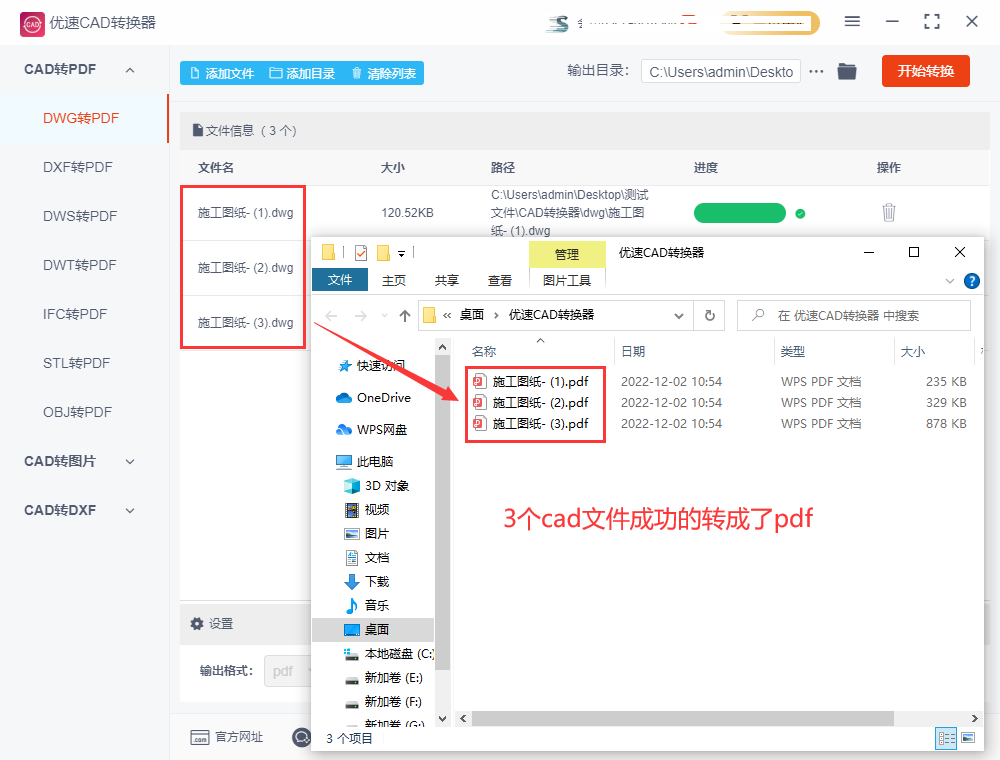
Task: Open 音乐 folder in navigation pane
Action: coord(367,606)
